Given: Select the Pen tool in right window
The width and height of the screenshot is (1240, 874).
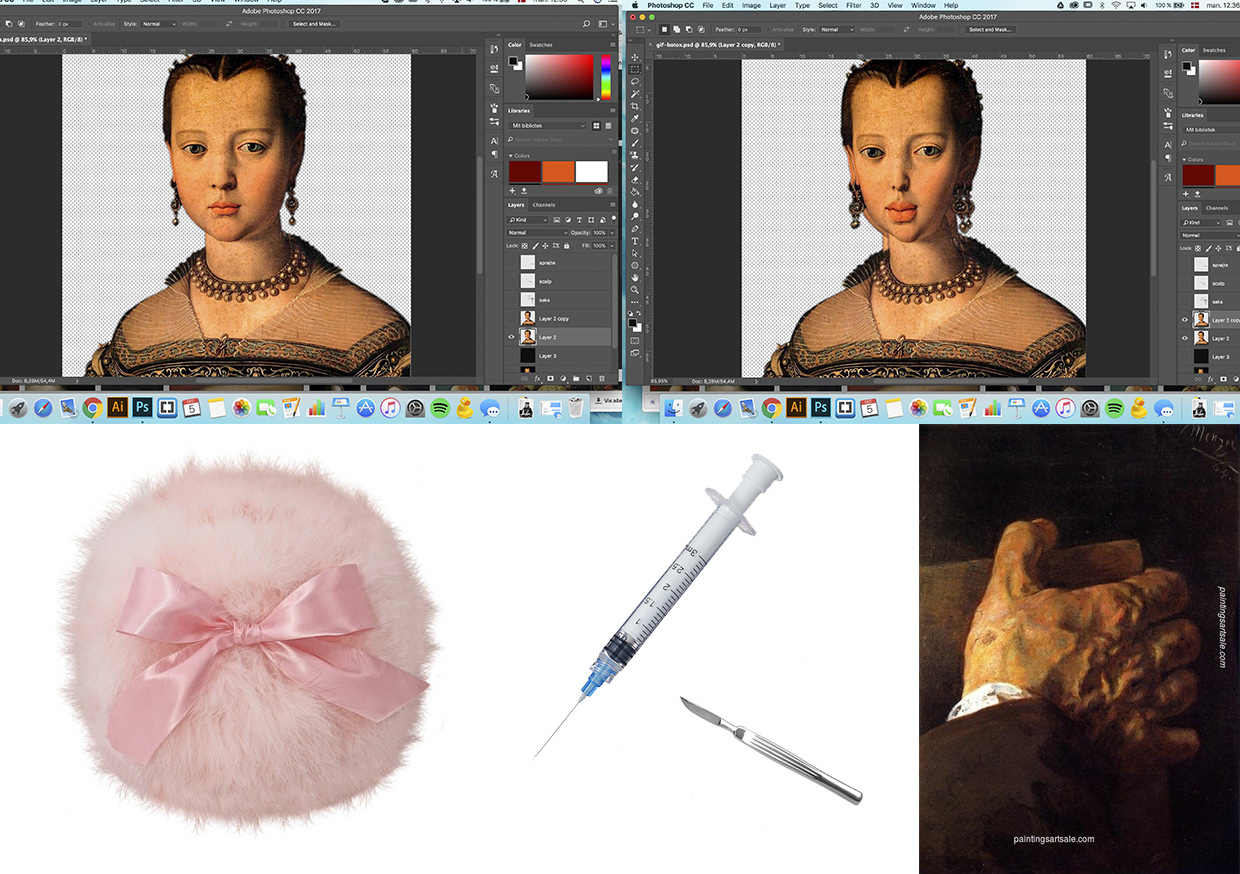Looking at the screenshot, I should tap(635, 229).
